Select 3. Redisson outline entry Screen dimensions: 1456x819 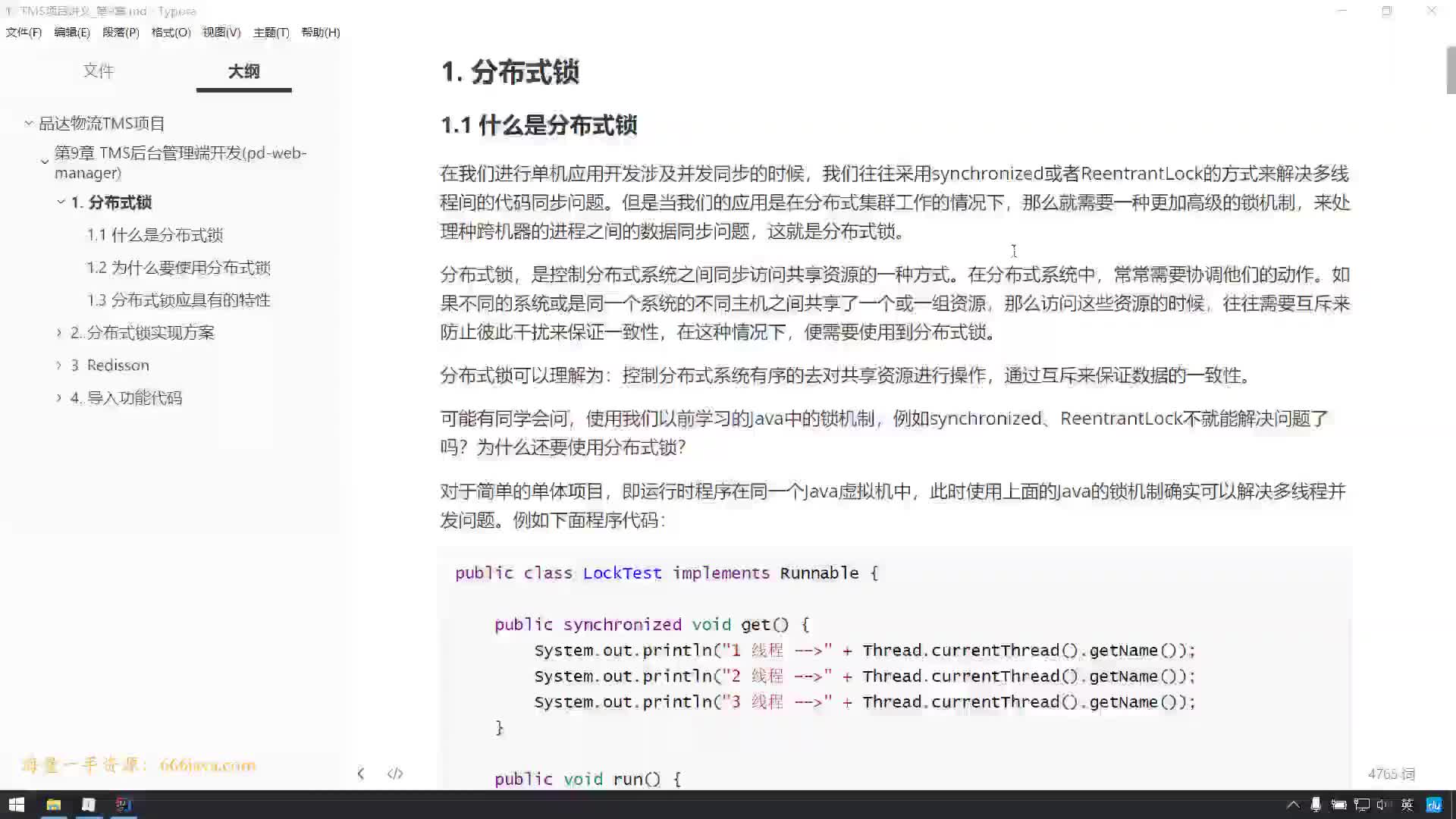click(110, 366)
